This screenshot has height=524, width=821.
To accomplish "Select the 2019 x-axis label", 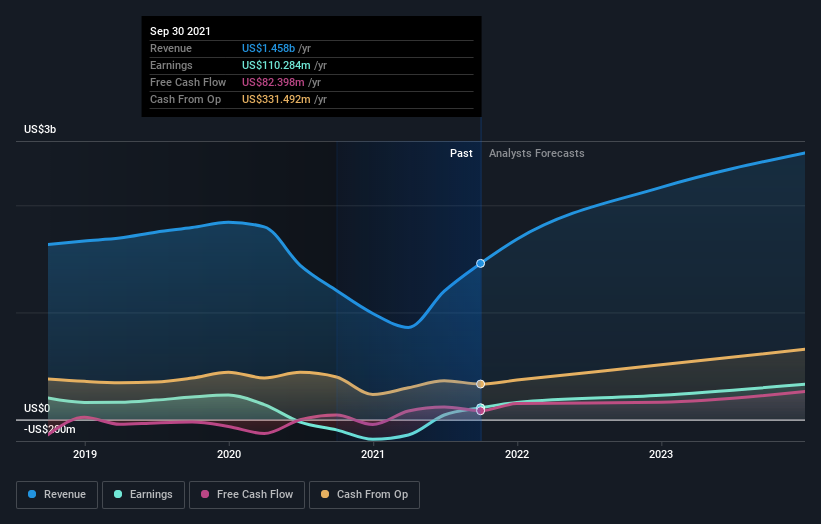I will coord(85,454).
